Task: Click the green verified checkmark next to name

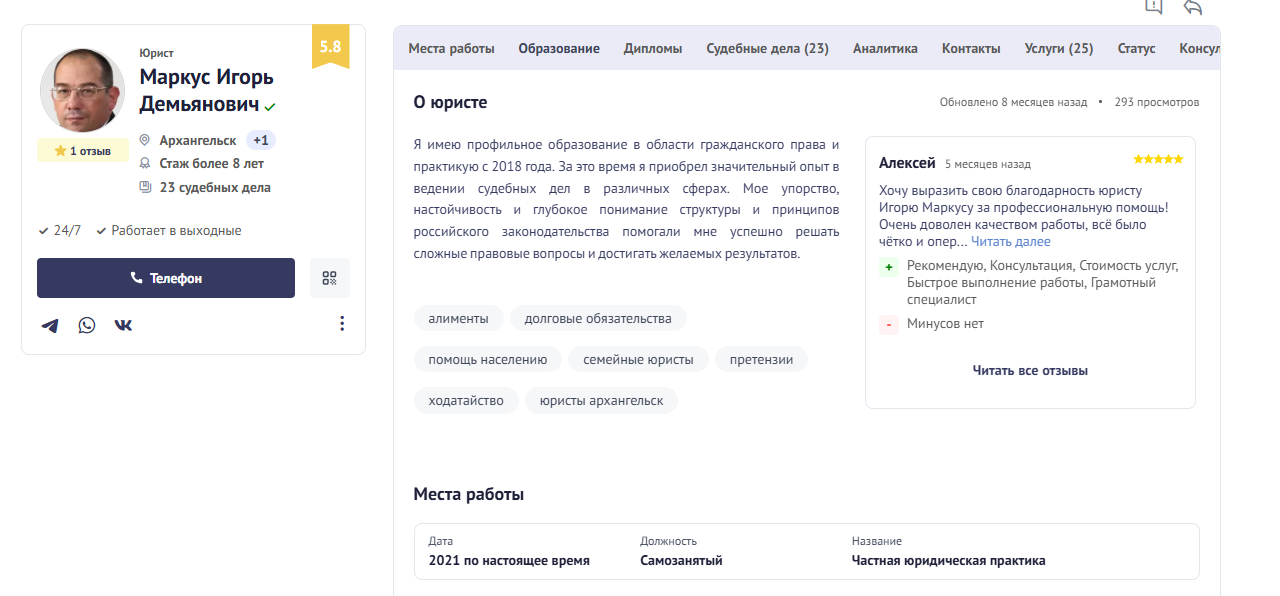Action: point(271,106)
